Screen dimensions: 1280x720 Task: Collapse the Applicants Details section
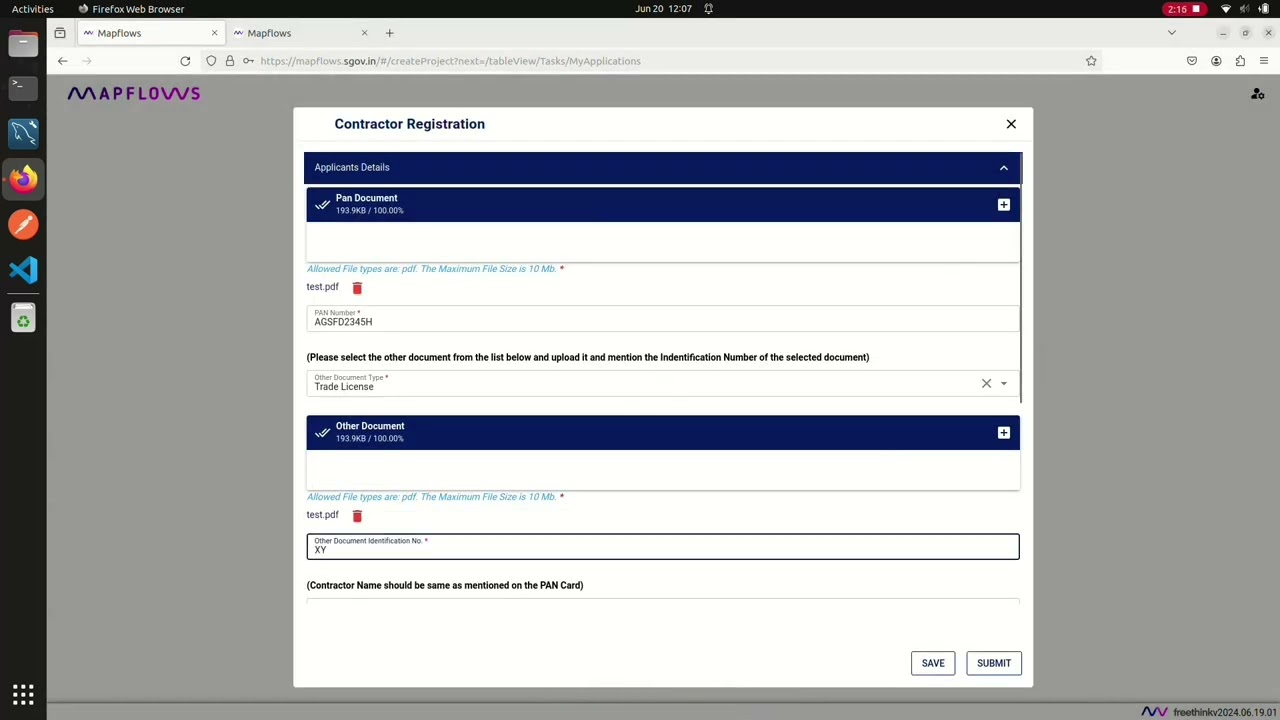tap(1004, 168)
